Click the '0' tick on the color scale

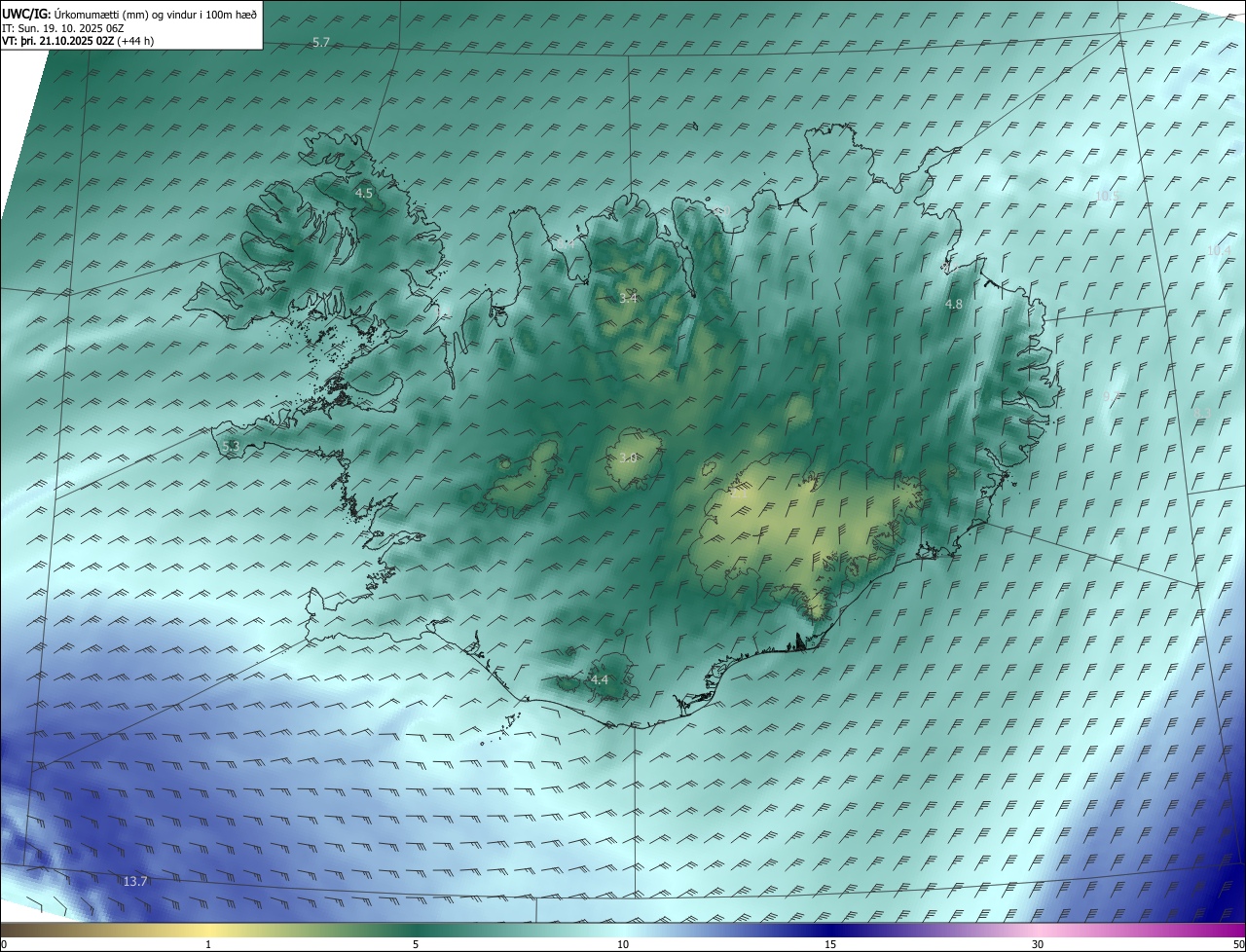tap(4, 944)
